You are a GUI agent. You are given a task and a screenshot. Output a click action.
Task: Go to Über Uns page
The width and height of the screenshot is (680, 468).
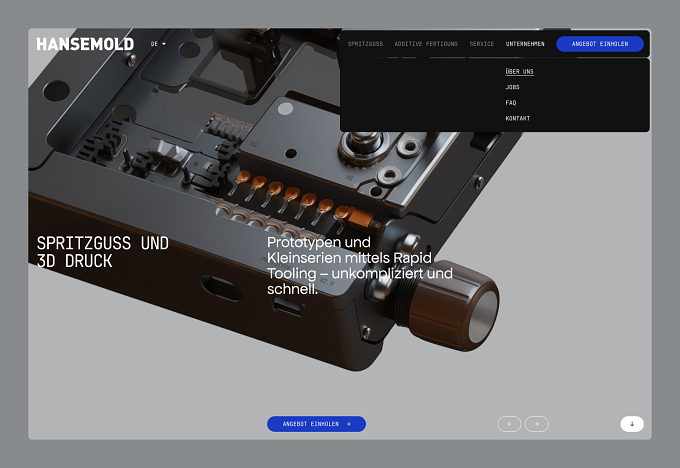519,71
